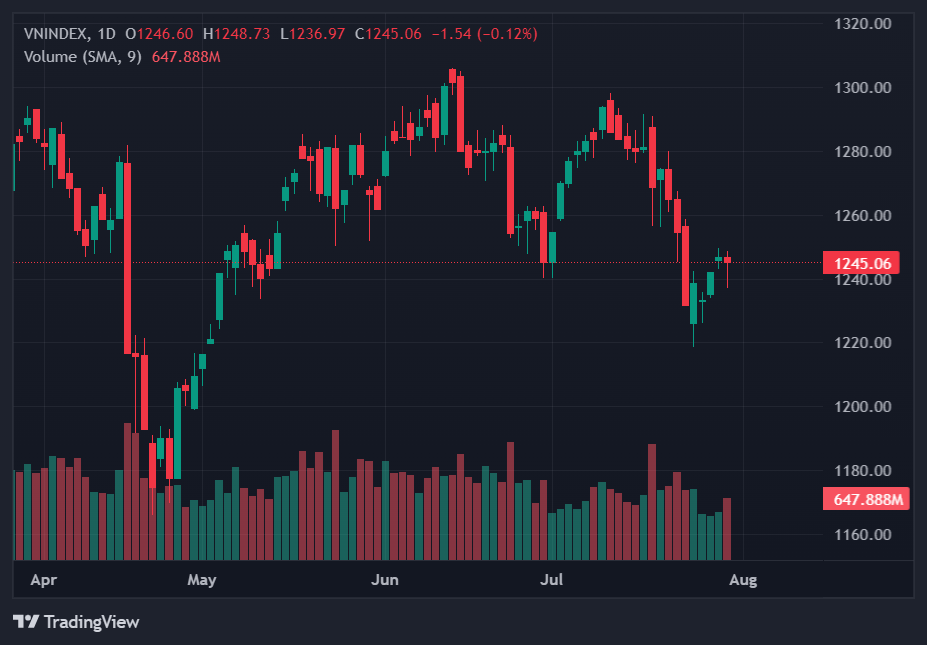
Task: Click the 1320.00 price axis label
Action: pyautogui.click(x=862, y=24)
